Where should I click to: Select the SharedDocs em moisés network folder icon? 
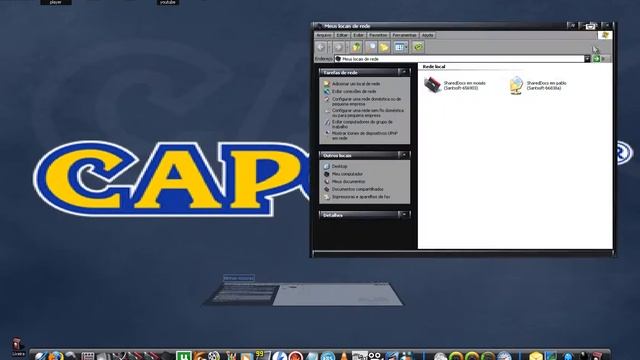point(433,84)
